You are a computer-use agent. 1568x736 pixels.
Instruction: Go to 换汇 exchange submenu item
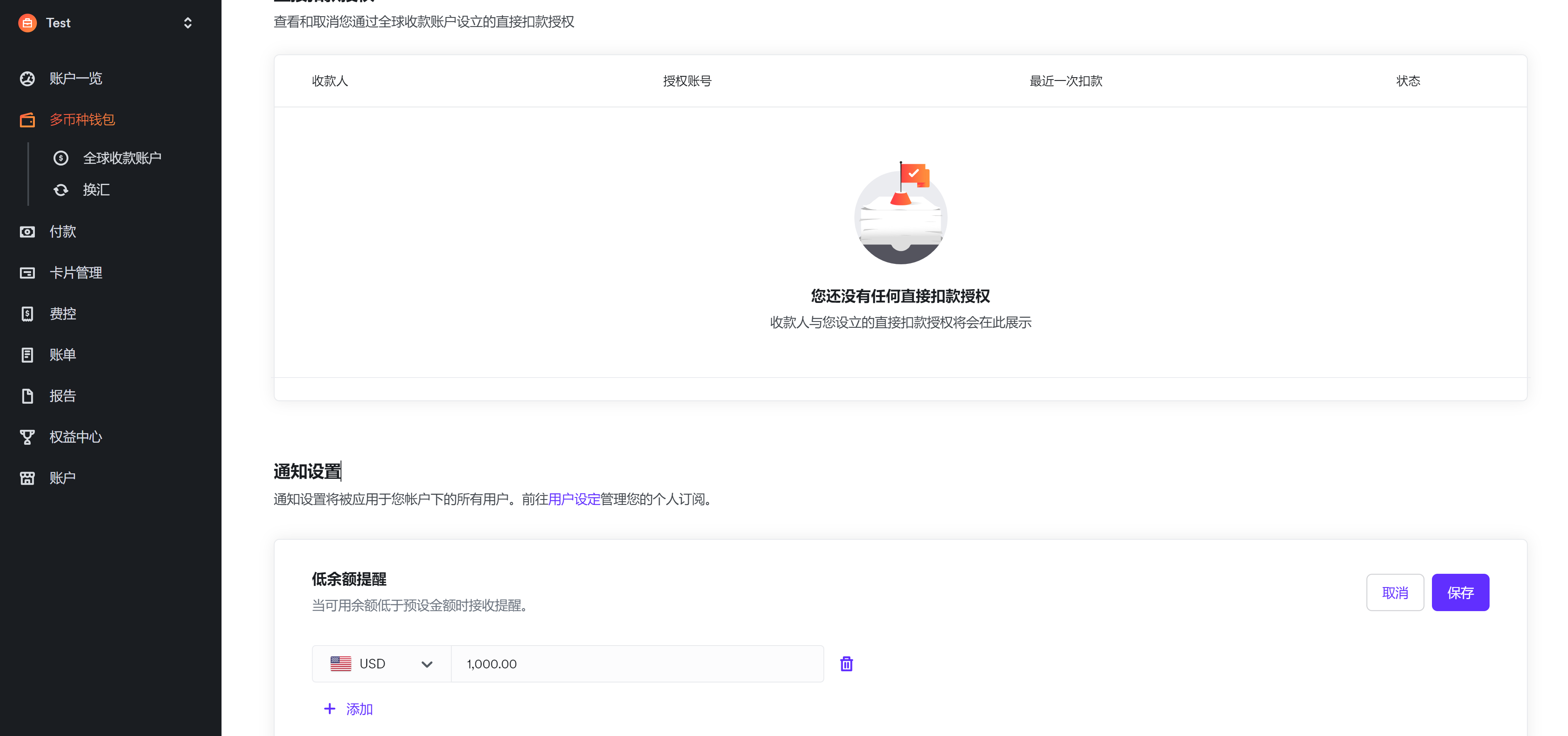[x=96, y=190]
